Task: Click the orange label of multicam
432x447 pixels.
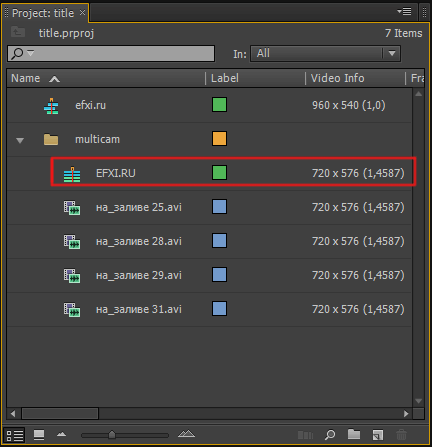Action: 219,139
